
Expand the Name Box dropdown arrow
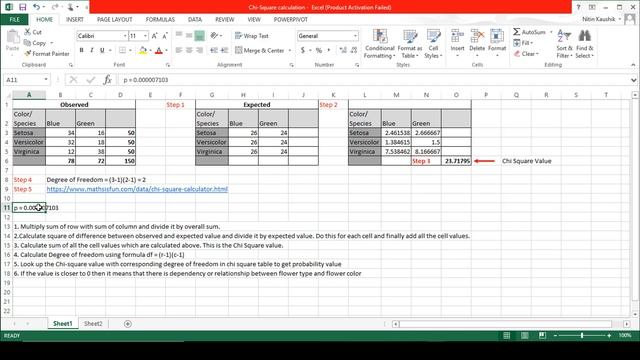pyautogui.click(x=46, y=80)
